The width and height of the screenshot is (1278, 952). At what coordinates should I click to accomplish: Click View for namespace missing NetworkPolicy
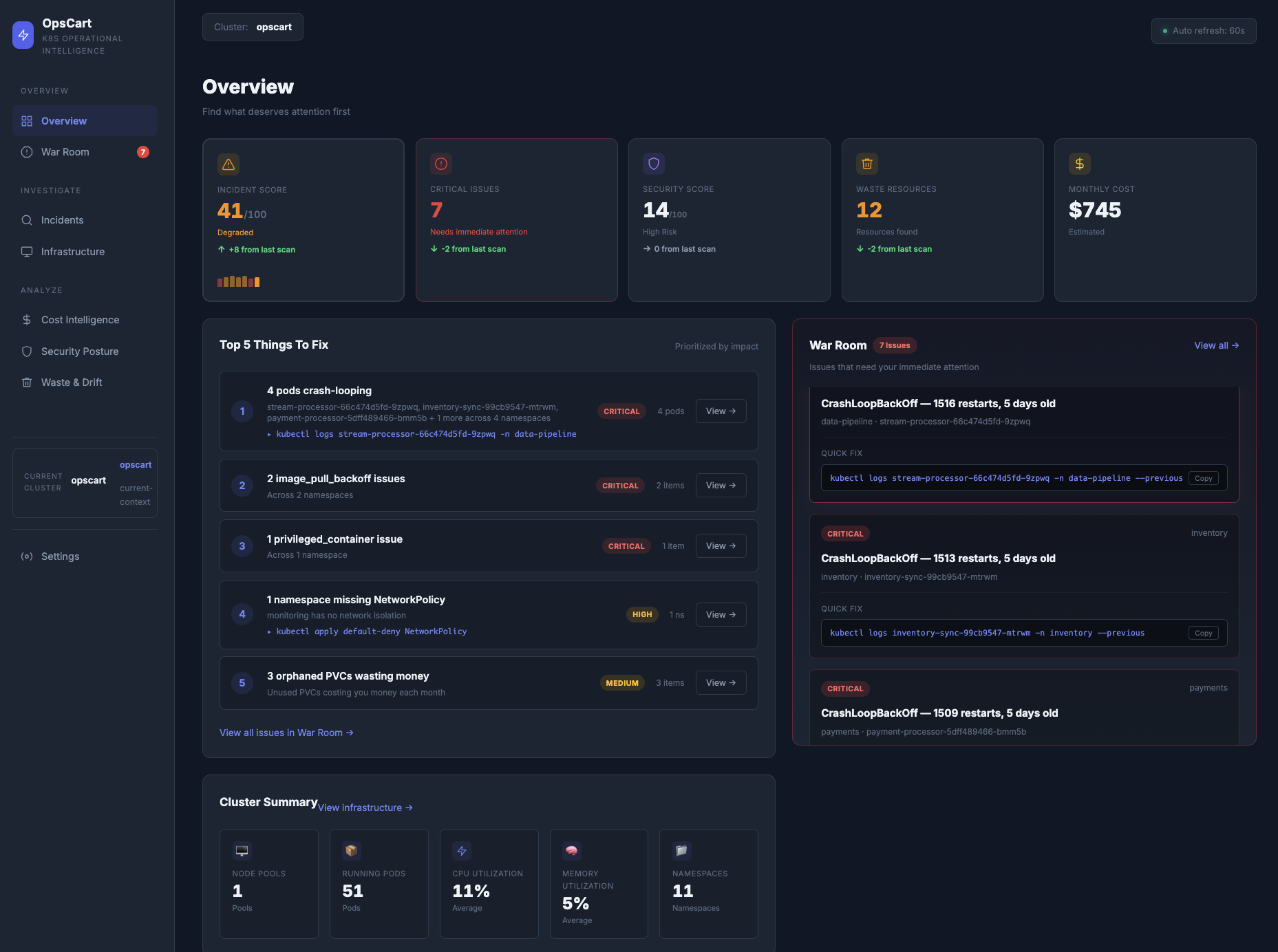coord(721,615)
